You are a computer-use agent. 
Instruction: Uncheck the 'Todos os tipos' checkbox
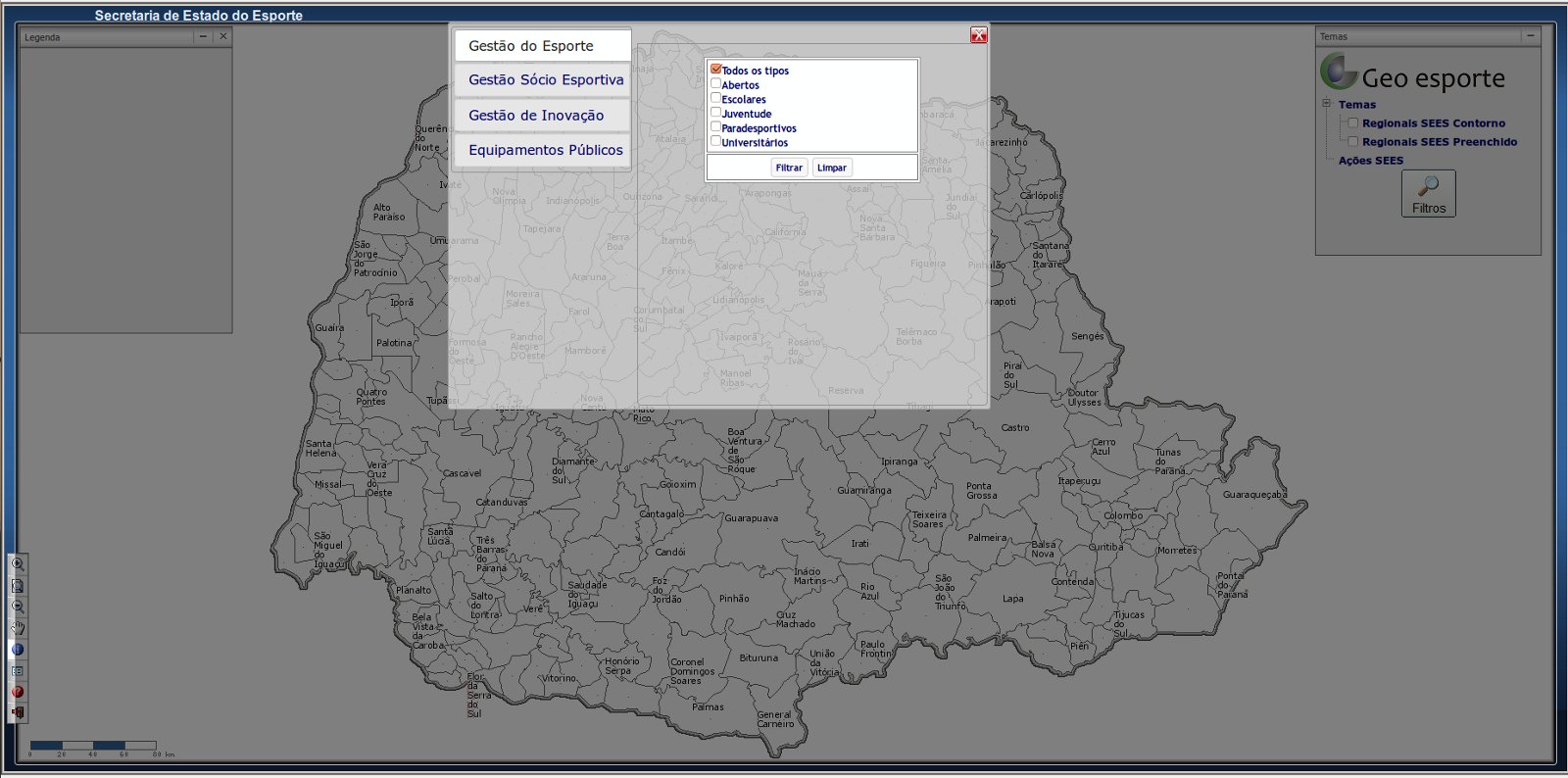click(x=716, y=70)
